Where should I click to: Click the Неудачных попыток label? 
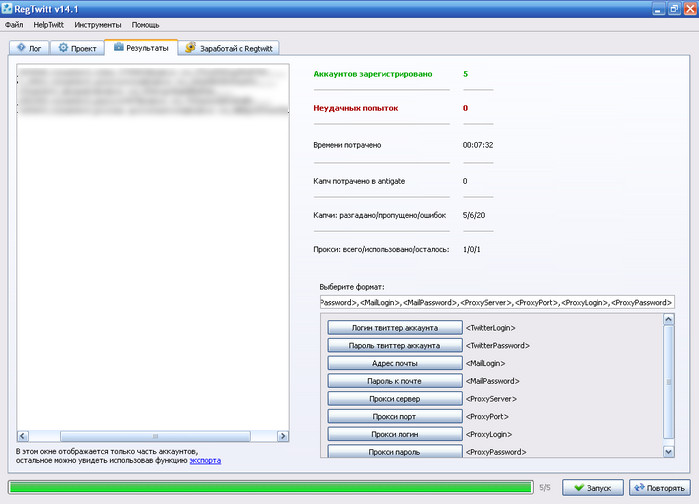coord(356,108)
